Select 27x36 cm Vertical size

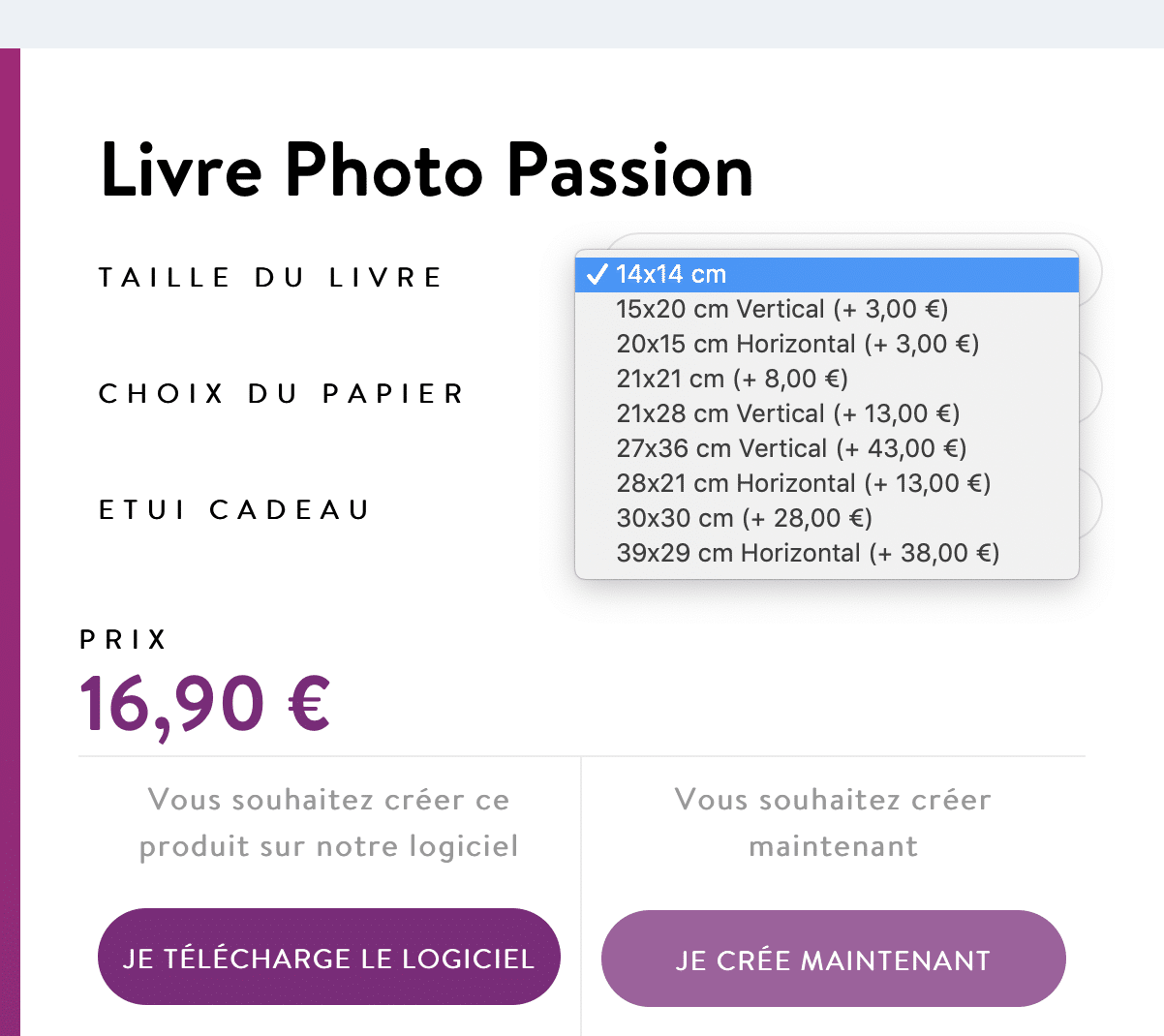pos(791,448)
